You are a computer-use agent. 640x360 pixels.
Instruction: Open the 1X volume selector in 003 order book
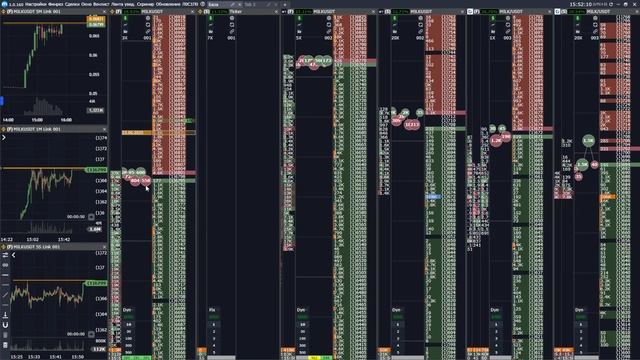493,38
